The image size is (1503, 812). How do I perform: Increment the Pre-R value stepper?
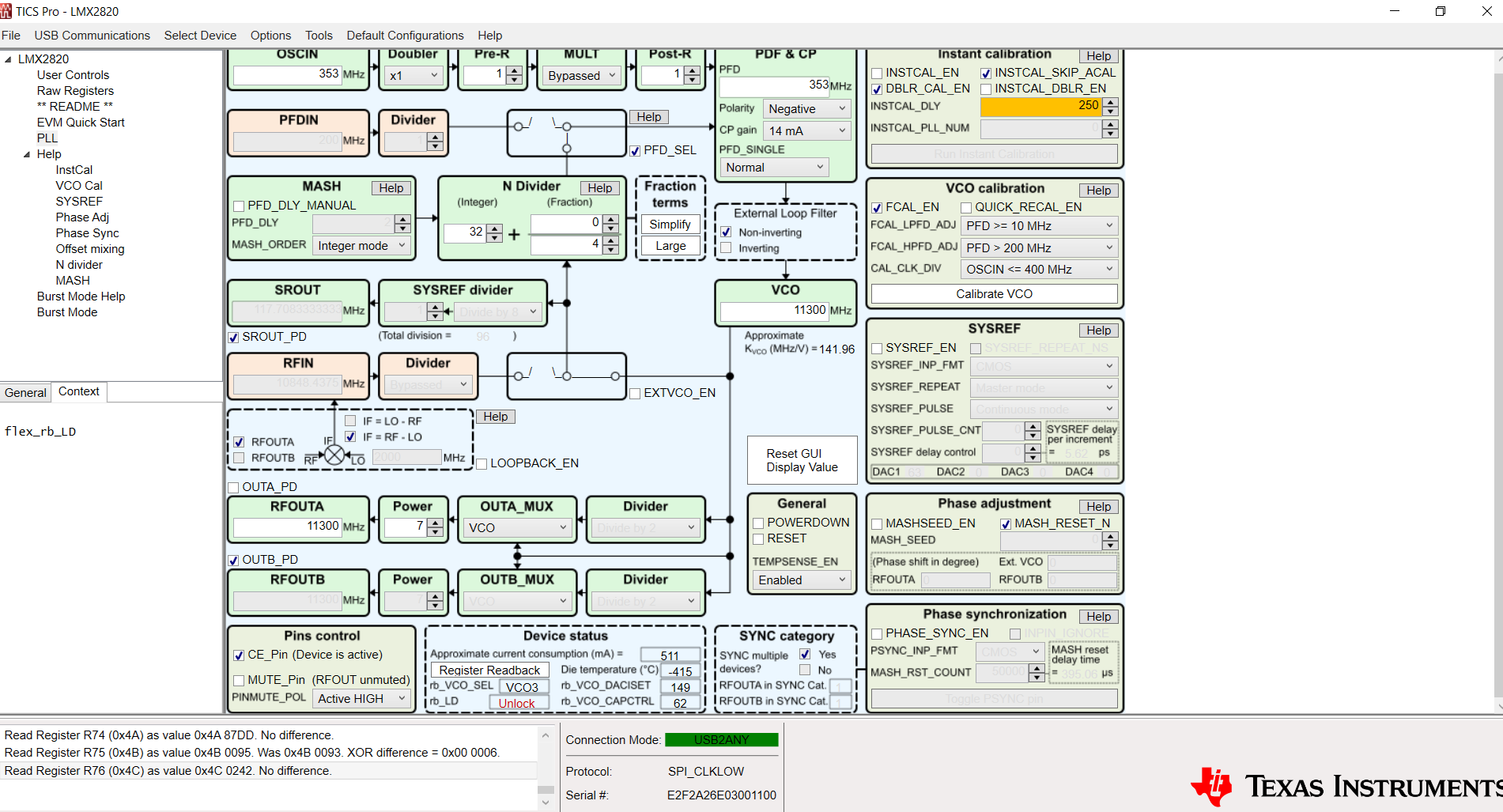pos(514,71)
